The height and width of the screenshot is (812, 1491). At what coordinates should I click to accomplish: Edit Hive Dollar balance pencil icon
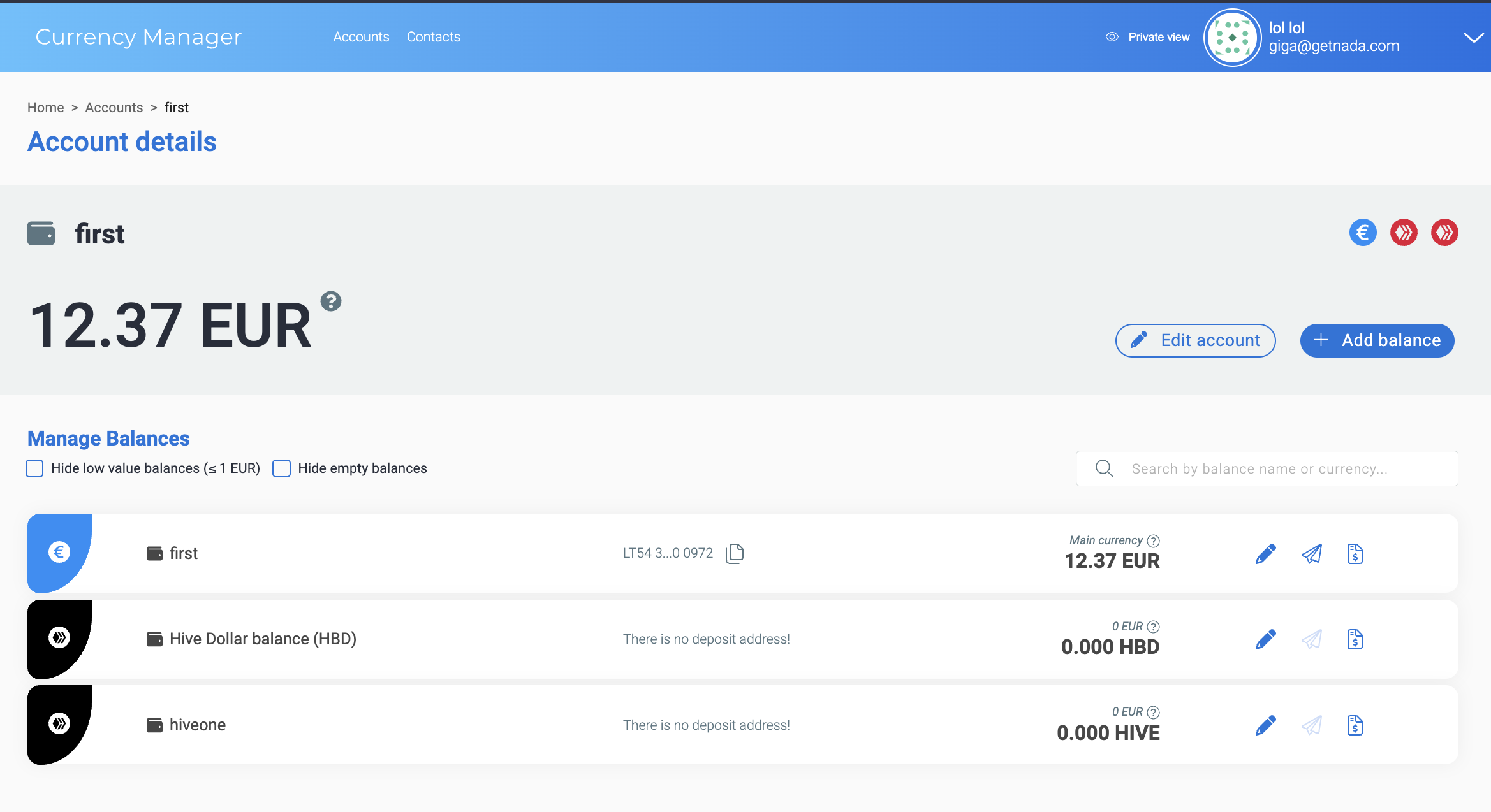tap(1265, 639)
